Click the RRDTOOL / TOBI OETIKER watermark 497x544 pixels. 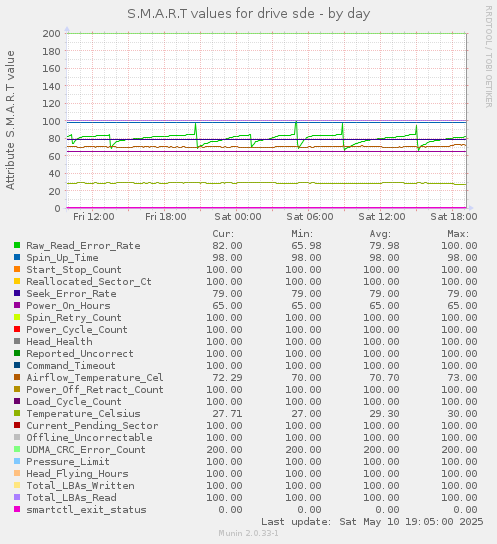point(489,57)
